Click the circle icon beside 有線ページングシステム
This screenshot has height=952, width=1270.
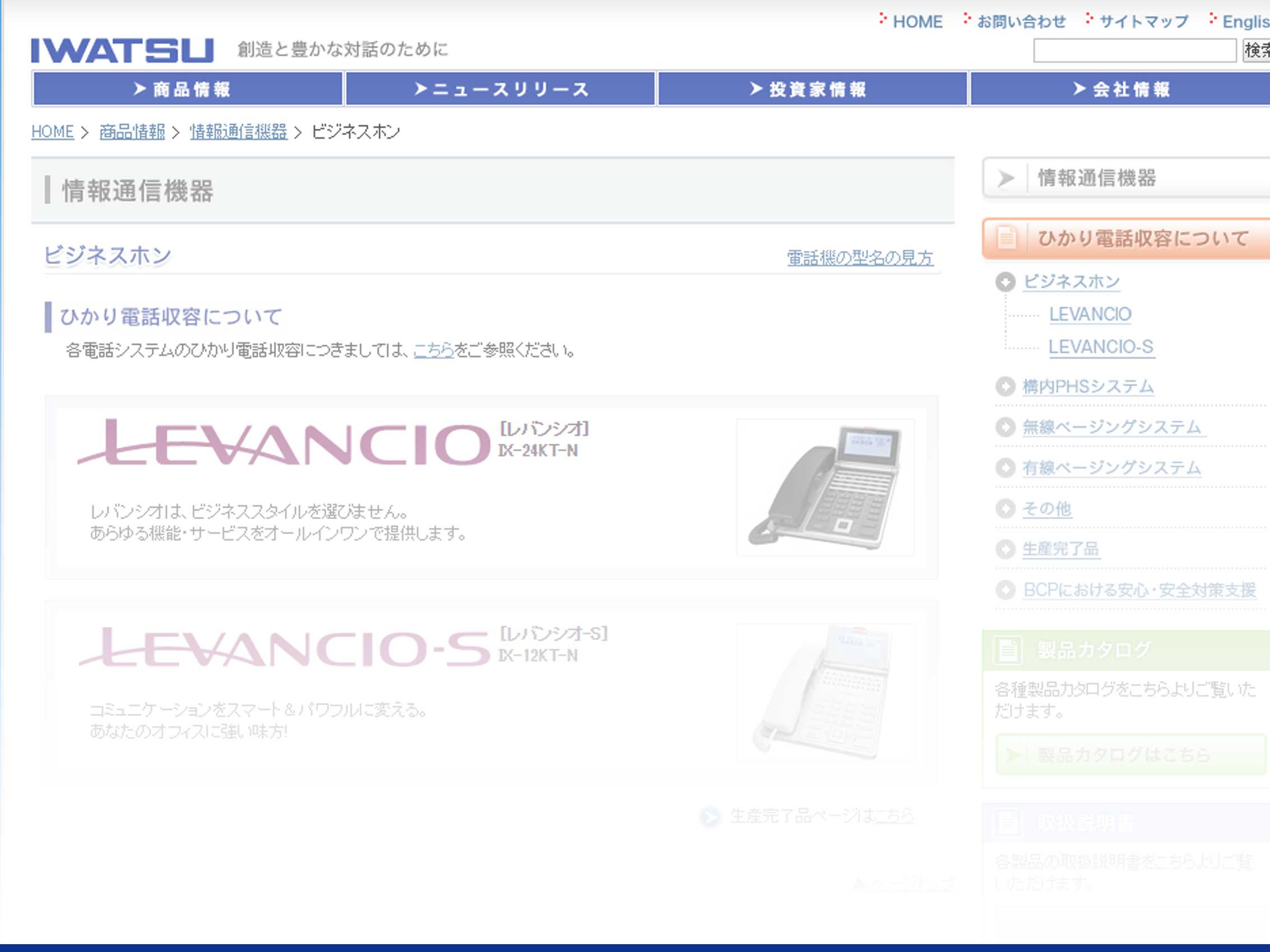pos(1005,468)
